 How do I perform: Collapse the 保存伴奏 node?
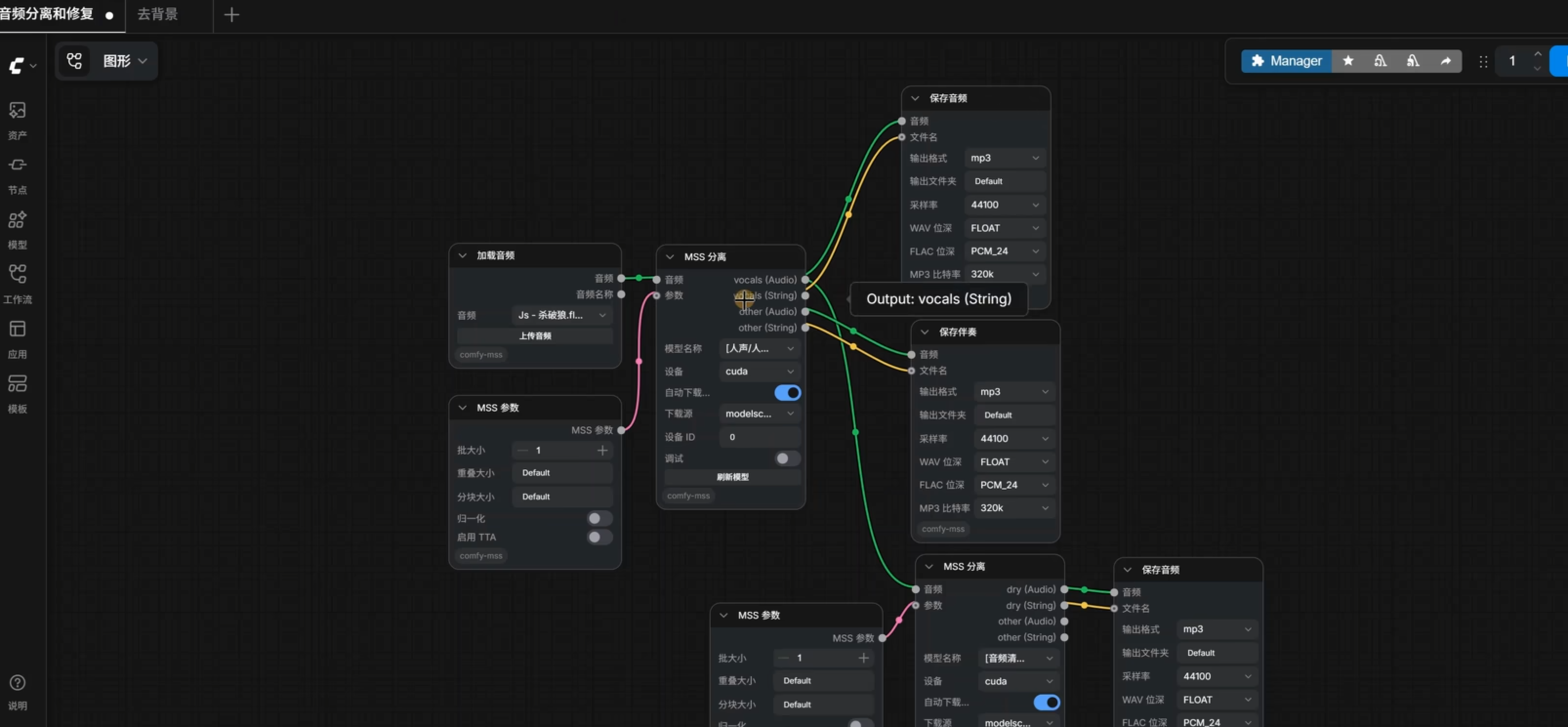[x=925, y=332]
